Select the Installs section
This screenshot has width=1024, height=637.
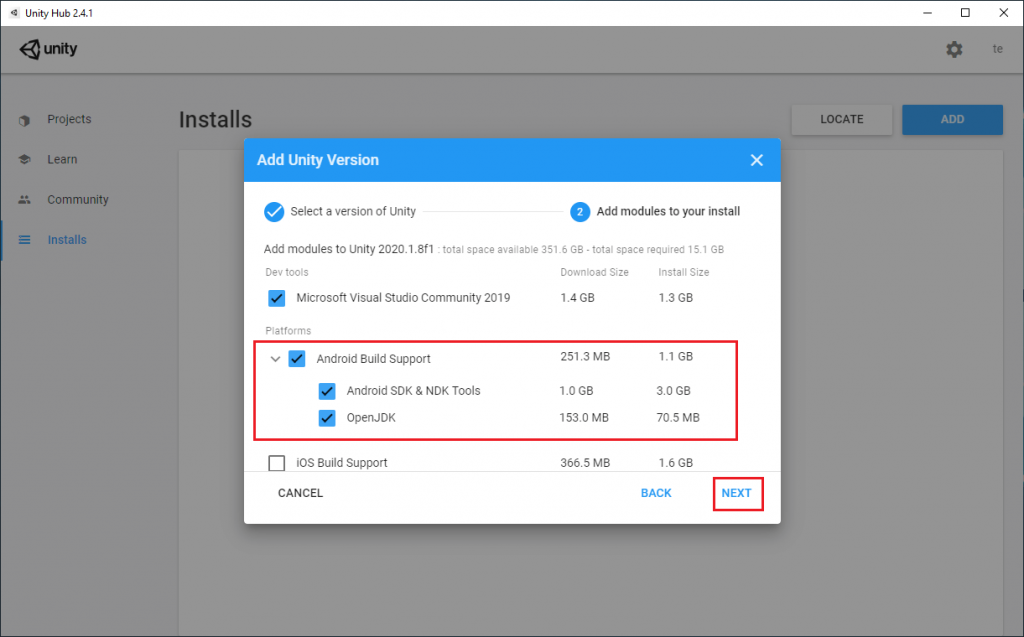coord(67,240)
